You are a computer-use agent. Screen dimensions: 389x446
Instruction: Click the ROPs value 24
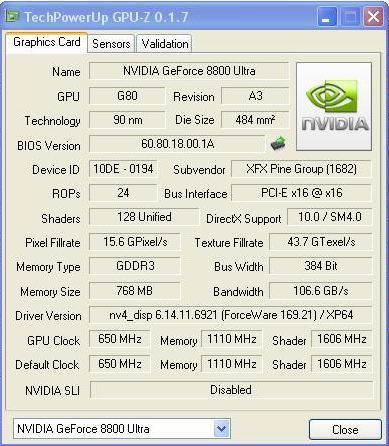click(x=123, y=193)
